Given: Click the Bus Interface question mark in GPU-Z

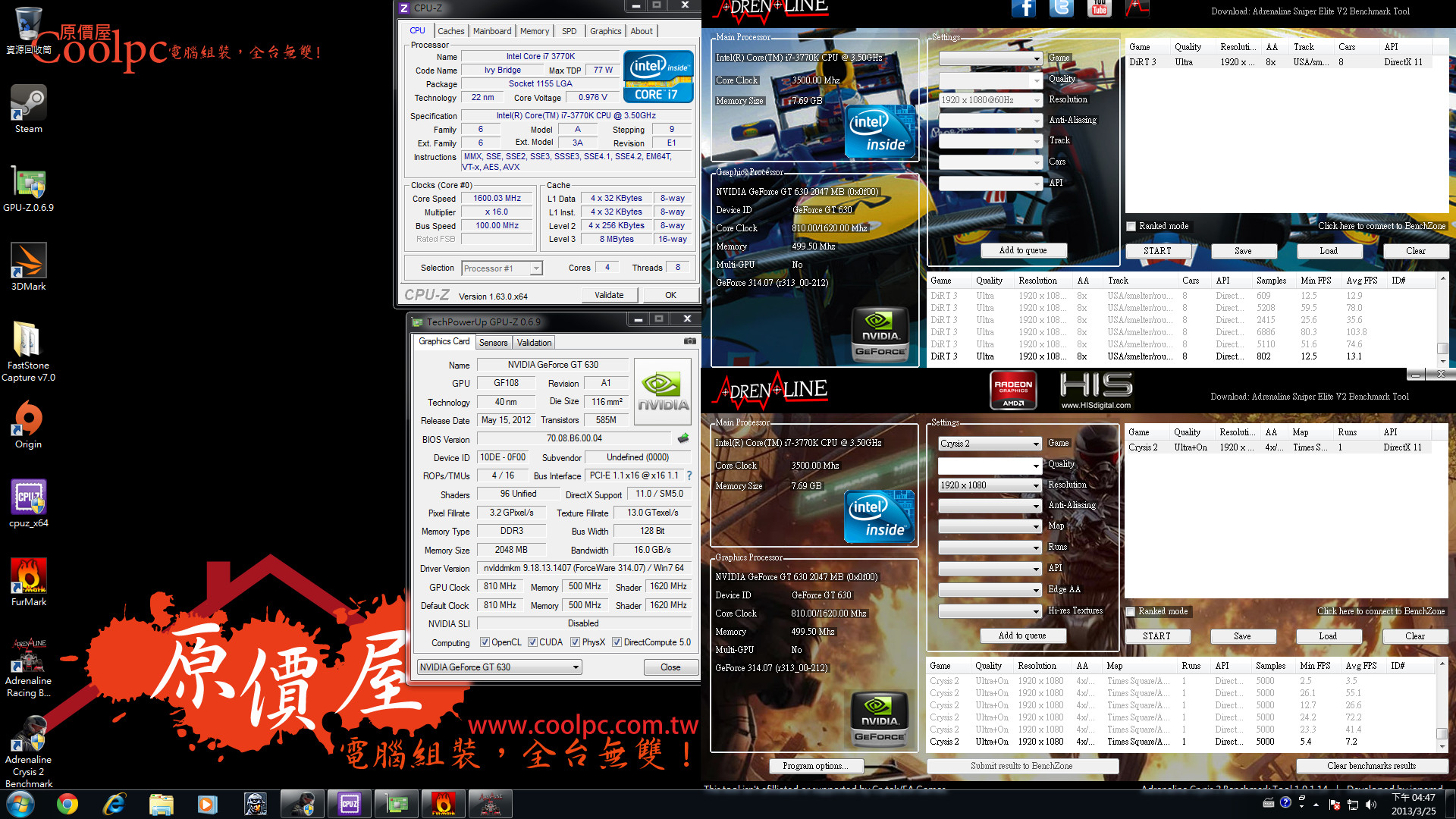Looking at the screenshot, I should (689, 475).
